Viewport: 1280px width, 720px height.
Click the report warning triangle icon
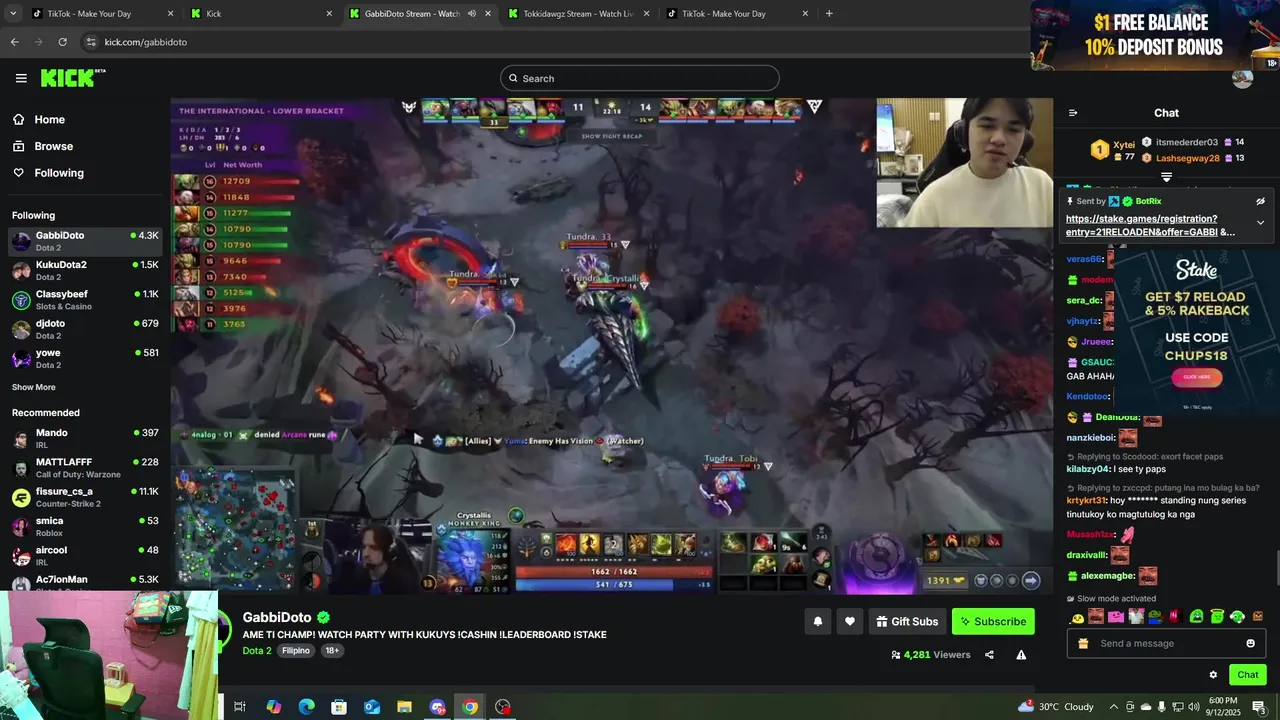(x=1021, y=655)
